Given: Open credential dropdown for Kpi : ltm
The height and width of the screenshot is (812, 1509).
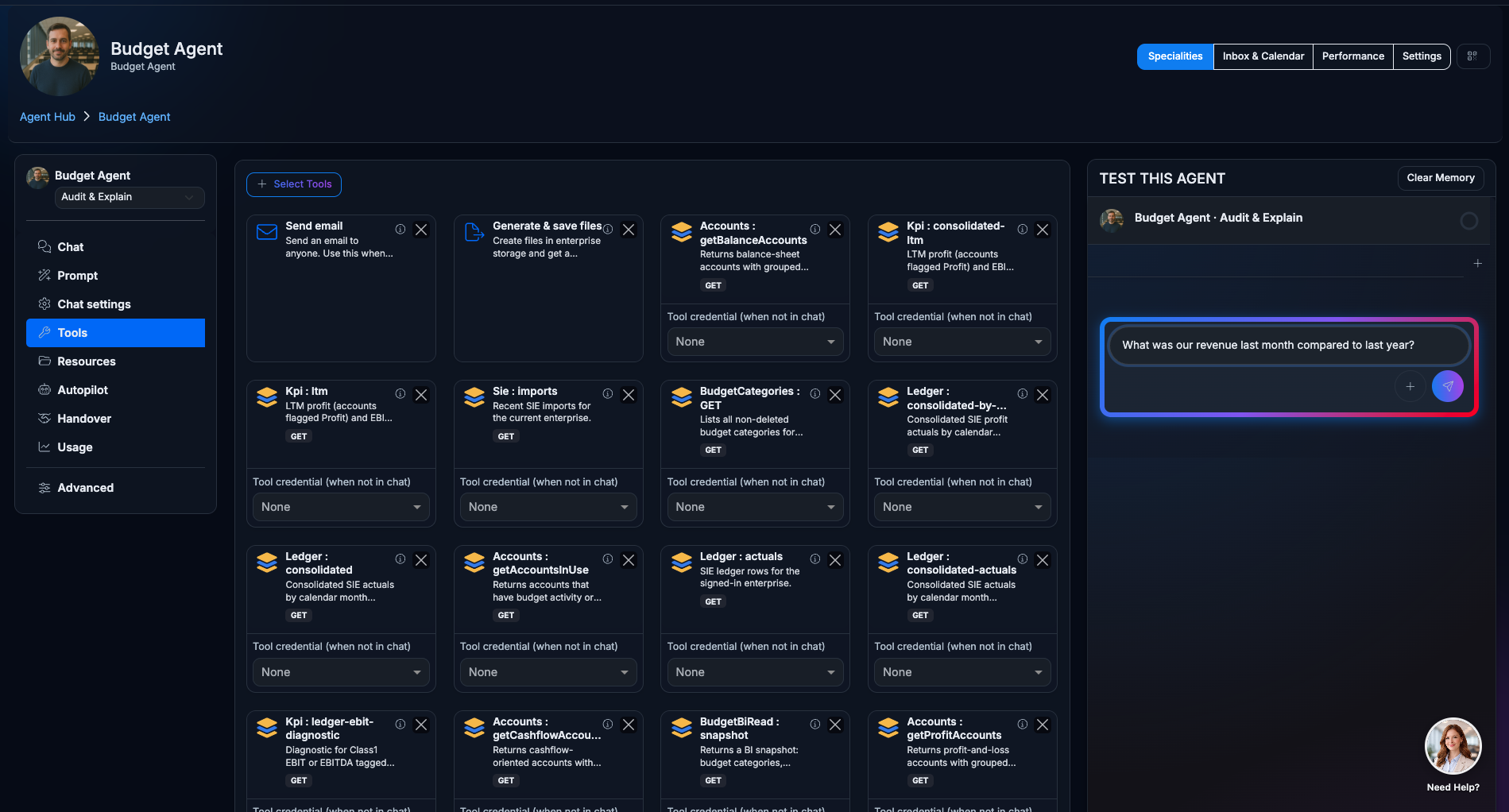Looking at the screenshot, I should point(341,507).
